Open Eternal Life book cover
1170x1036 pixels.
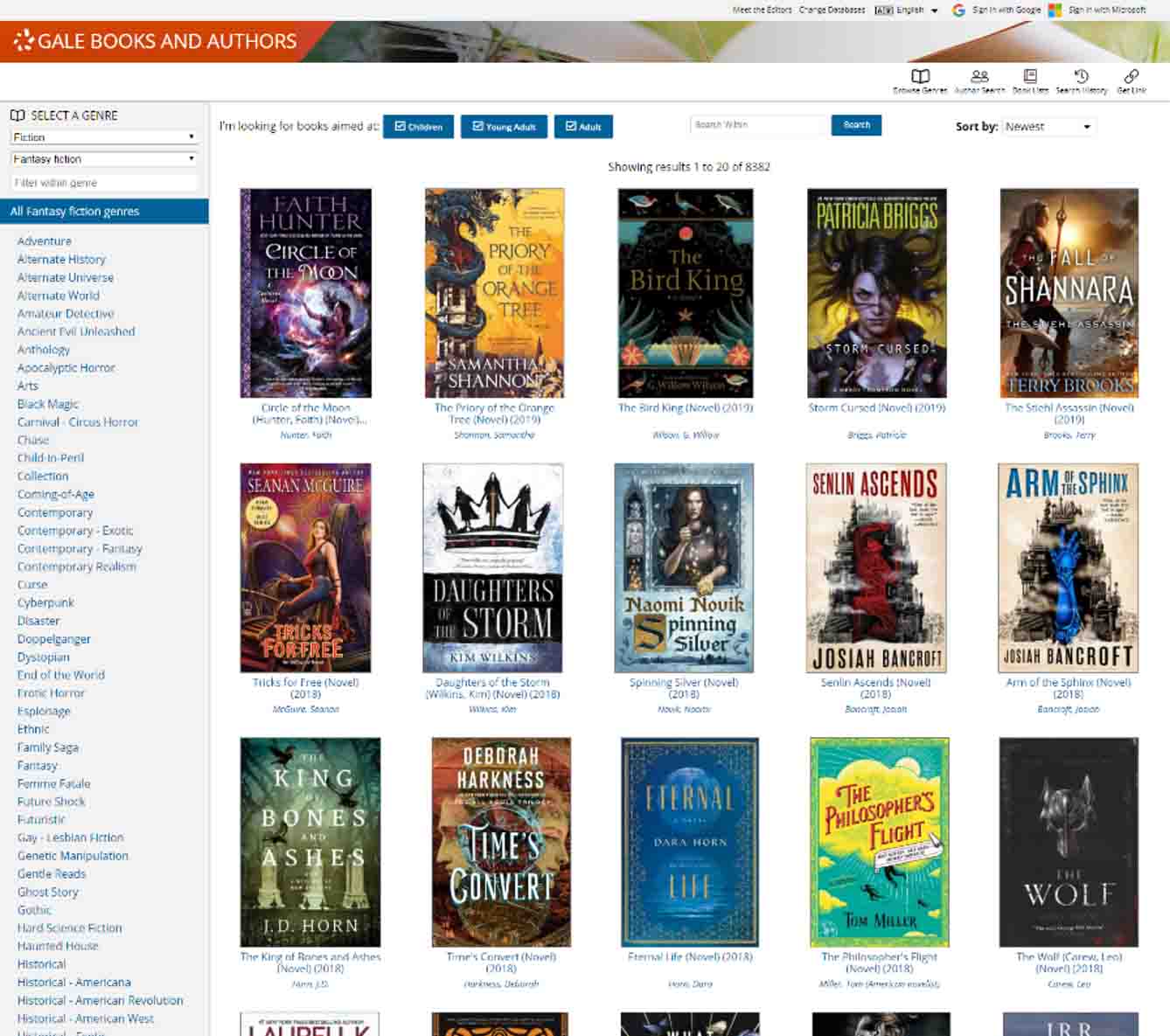689,842
